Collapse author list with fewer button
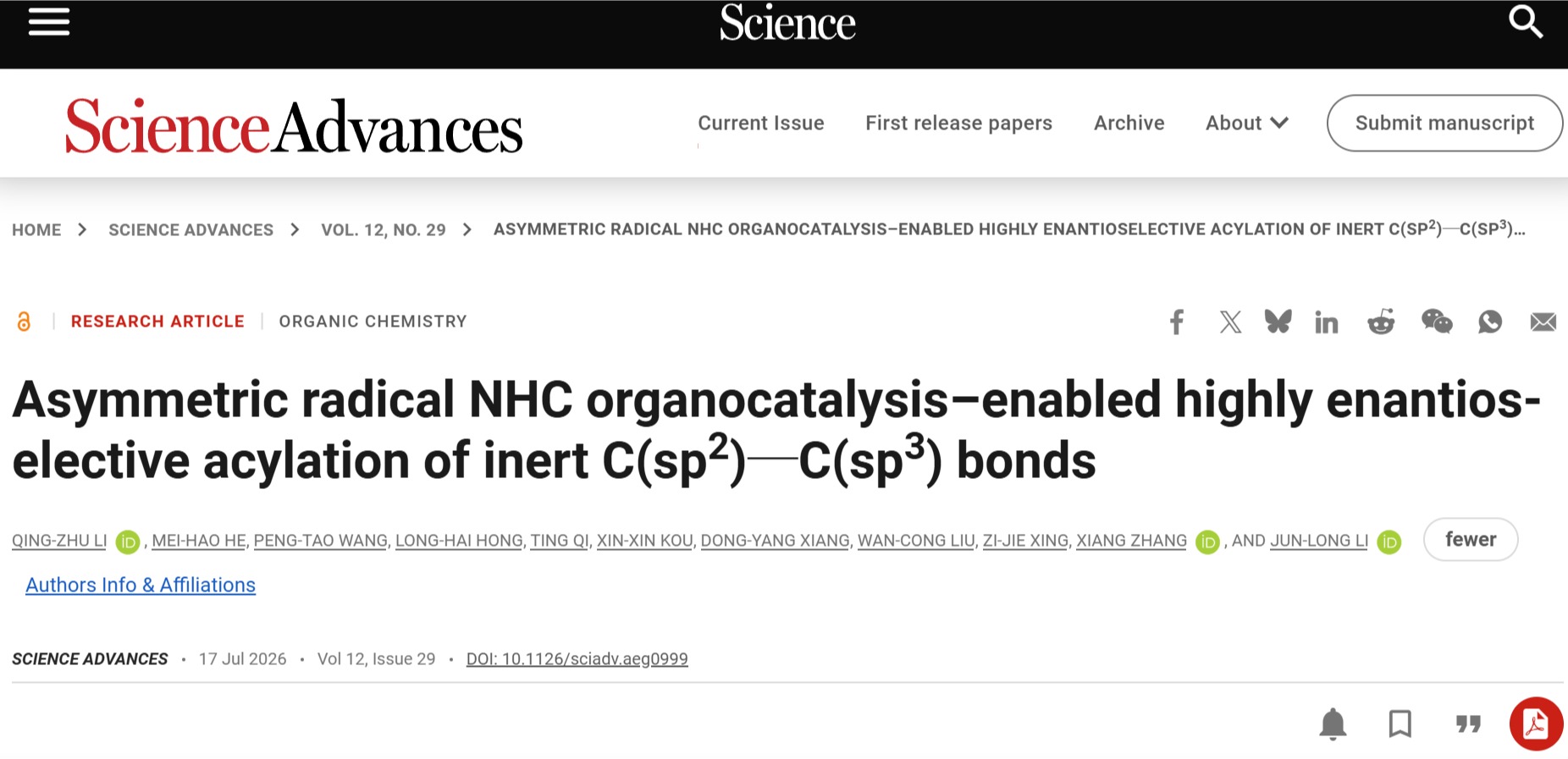This screenshot has width=1568, height=759. 1471,540
